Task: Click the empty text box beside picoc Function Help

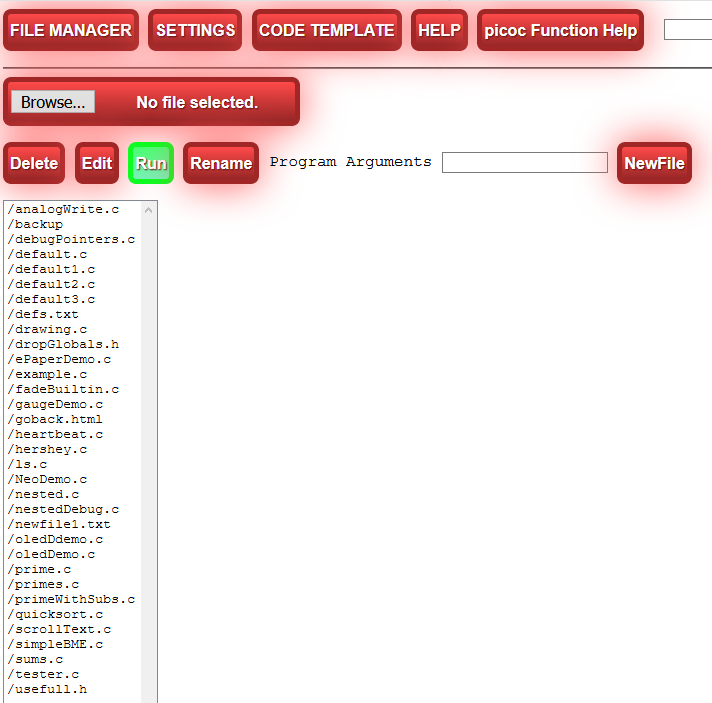Action: 688,30
